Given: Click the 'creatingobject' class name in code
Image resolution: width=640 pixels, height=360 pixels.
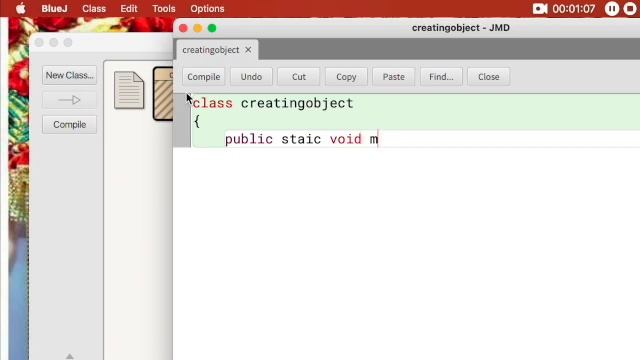Looking at the screenshot, I should 297,103.
